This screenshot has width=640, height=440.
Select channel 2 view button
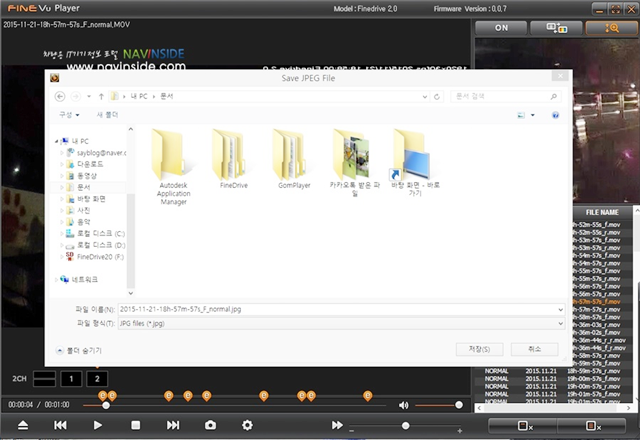pyautogui.click(x=97, y=379)
